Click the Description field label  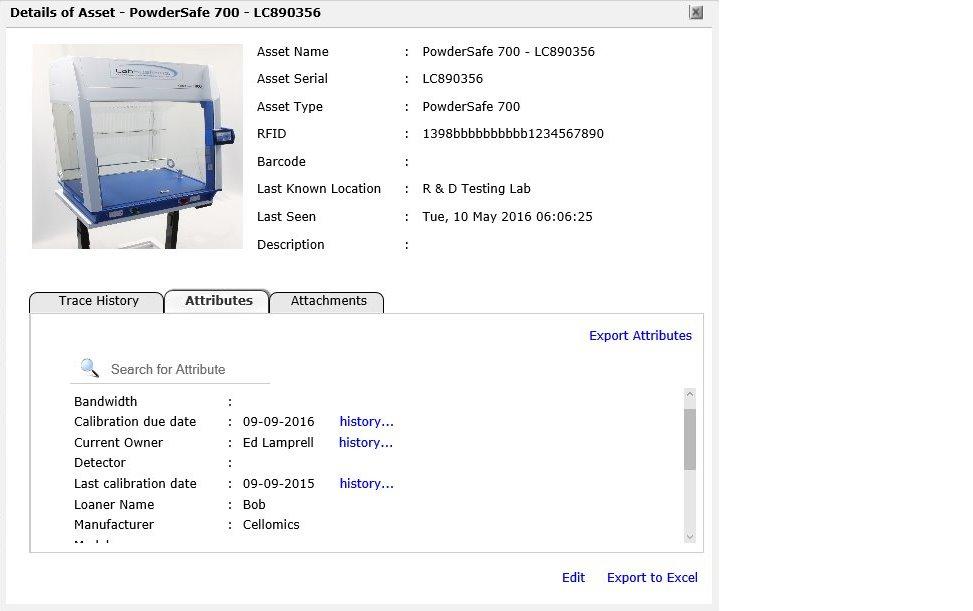290,245
